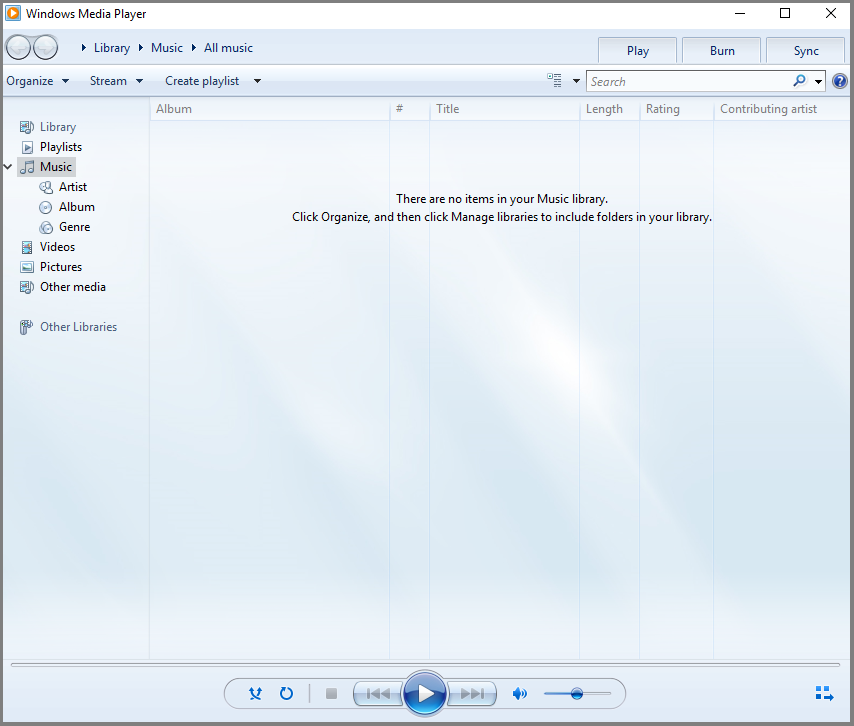854x726 pixels.
Task: Click Create playlist
Action: coord(202,81)
